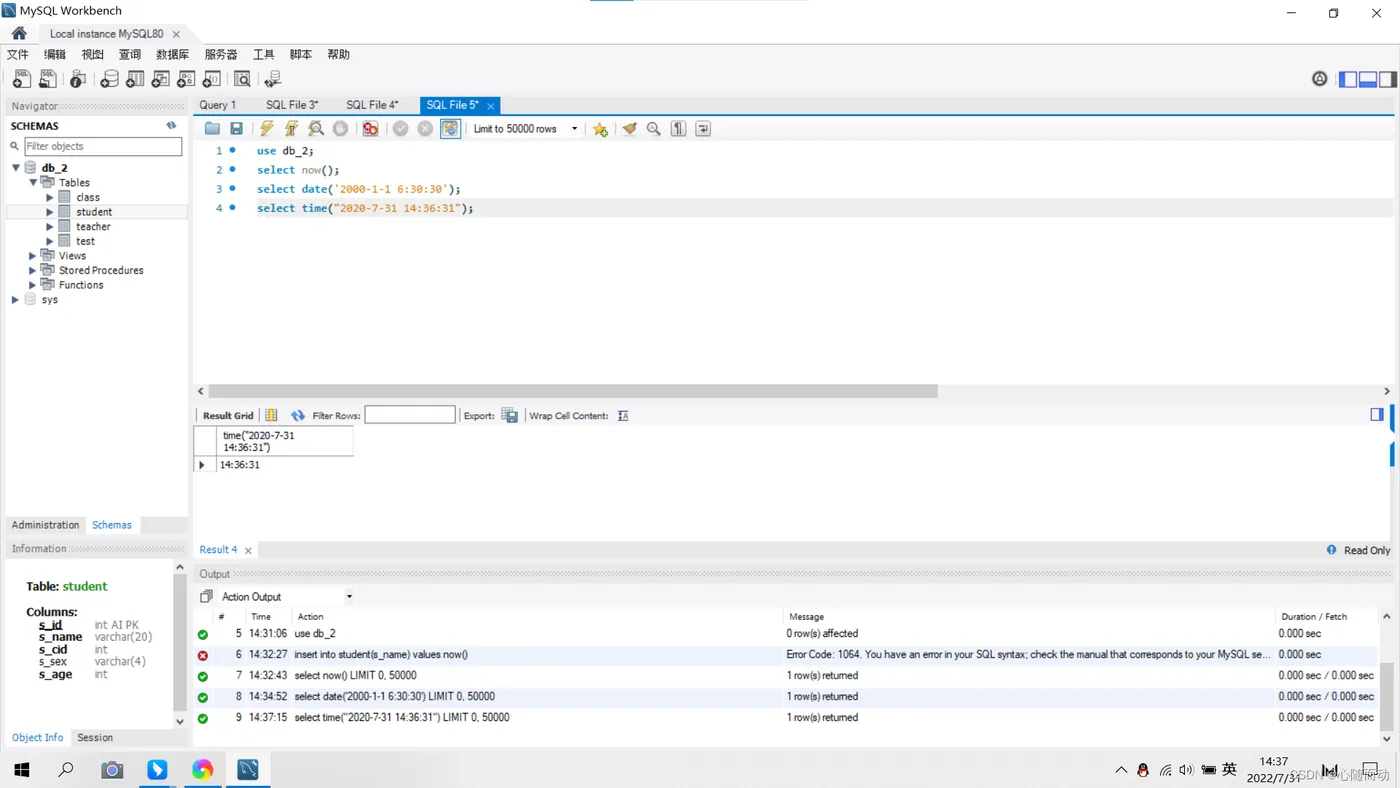Expand the sys schema
1400x788 pixels.
(16, 300)
